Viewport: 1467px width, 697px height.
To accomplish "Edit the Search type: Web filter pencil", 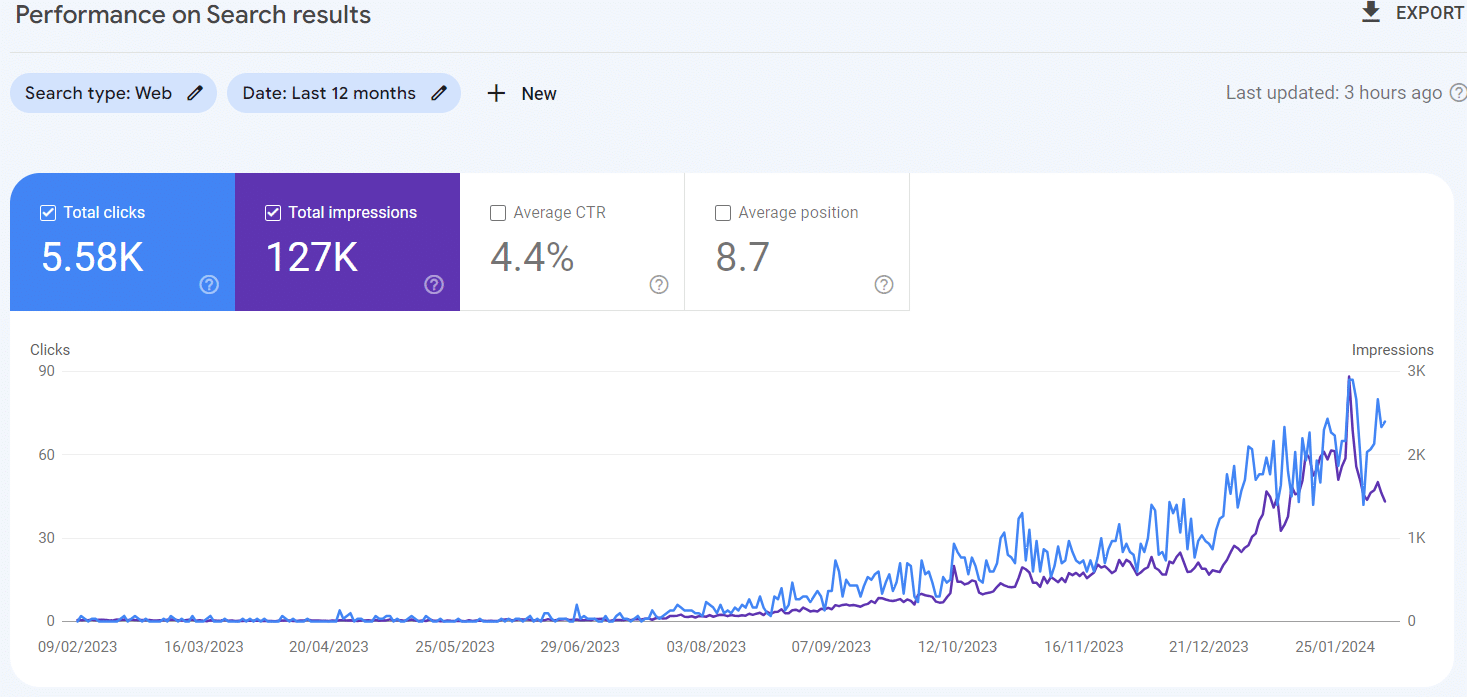I will (195, 93).
